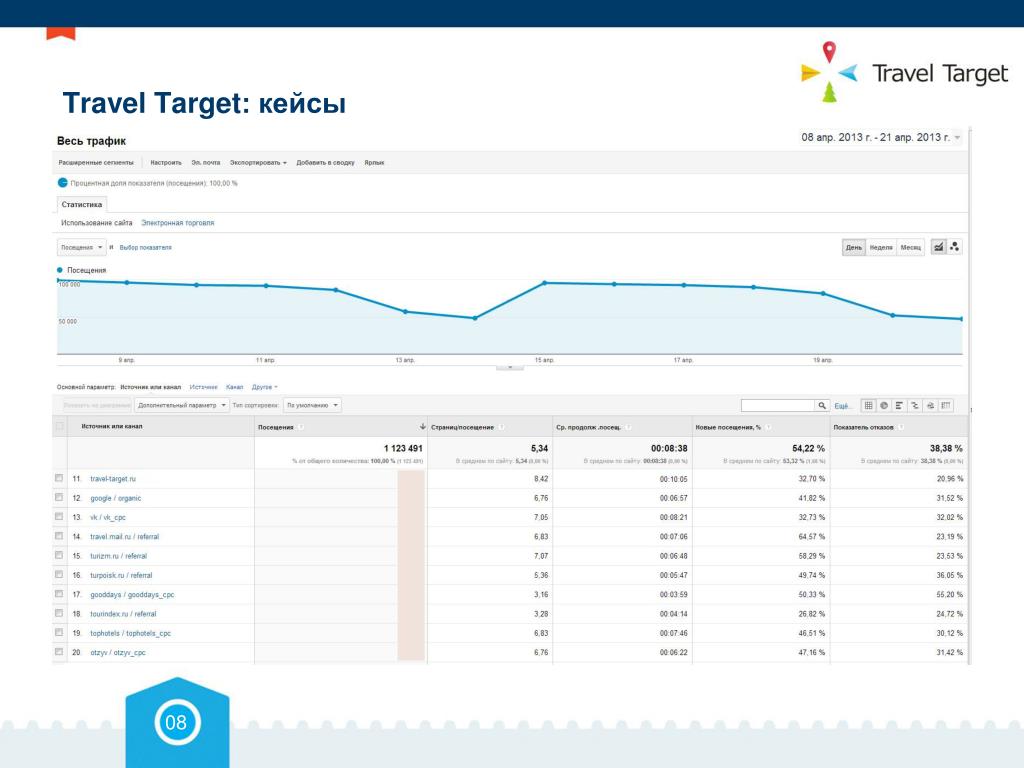Open tophotels / tophotels_cpc source link
1024x768 pixels.
coord(130,633)
